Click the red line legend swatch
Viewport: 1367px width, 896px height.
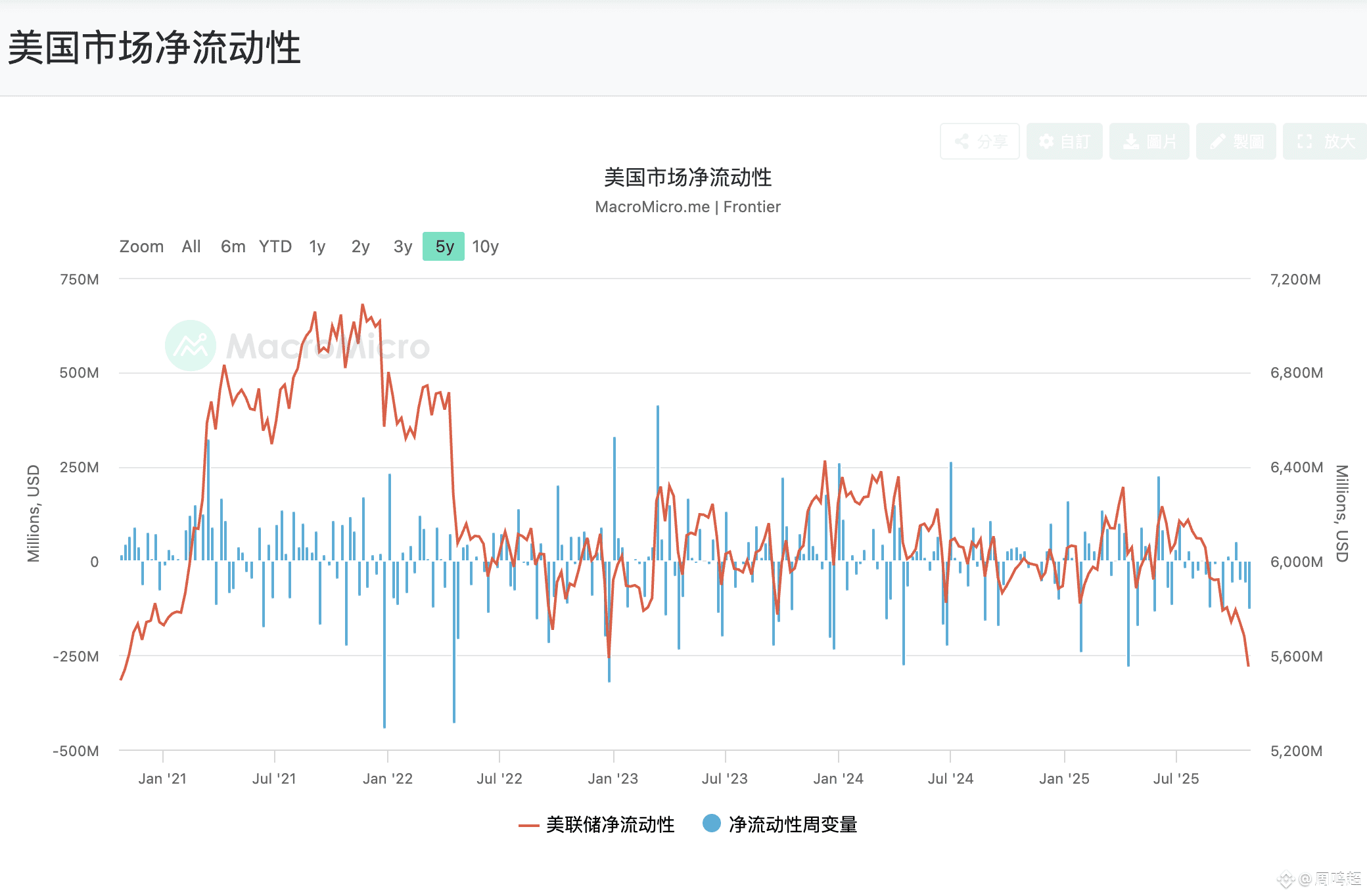coord(528,825)
